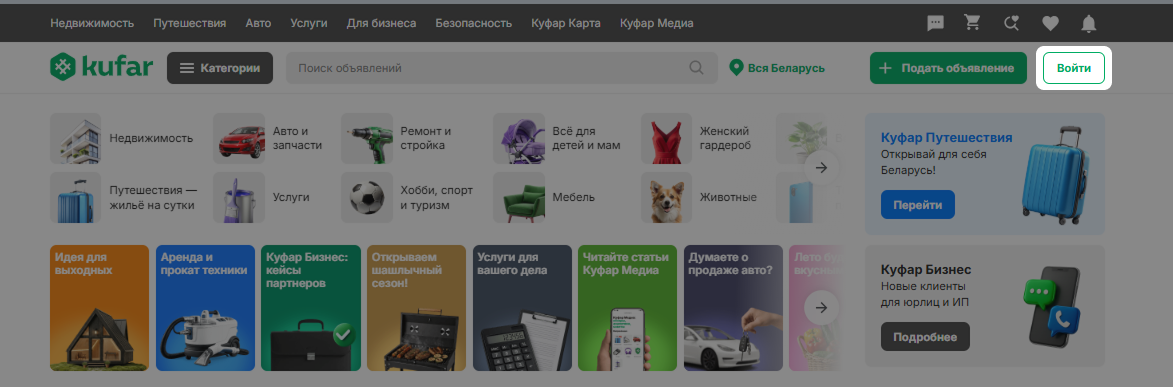
Task: Advance the banner carousel arrow
Action: 821,307
